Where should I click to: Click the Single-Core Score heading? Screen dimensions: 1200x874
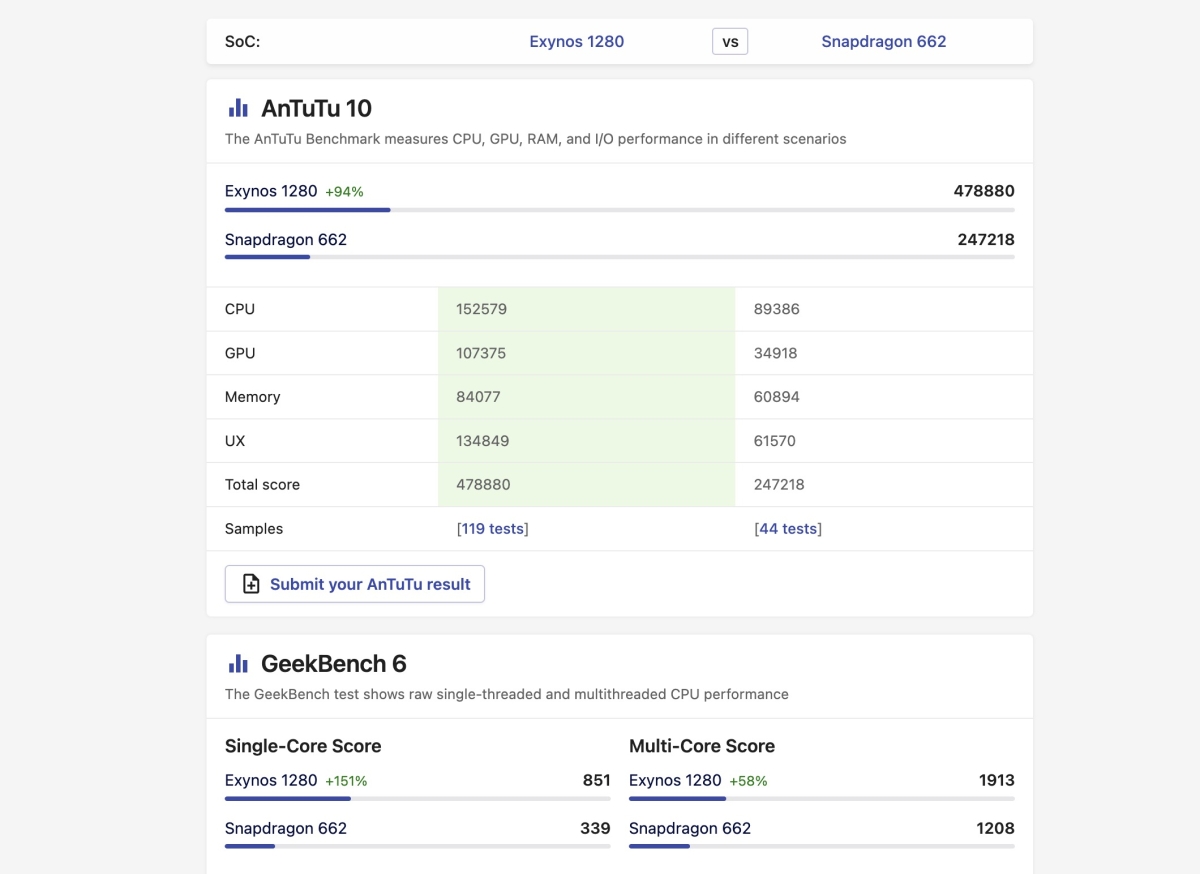303,746
